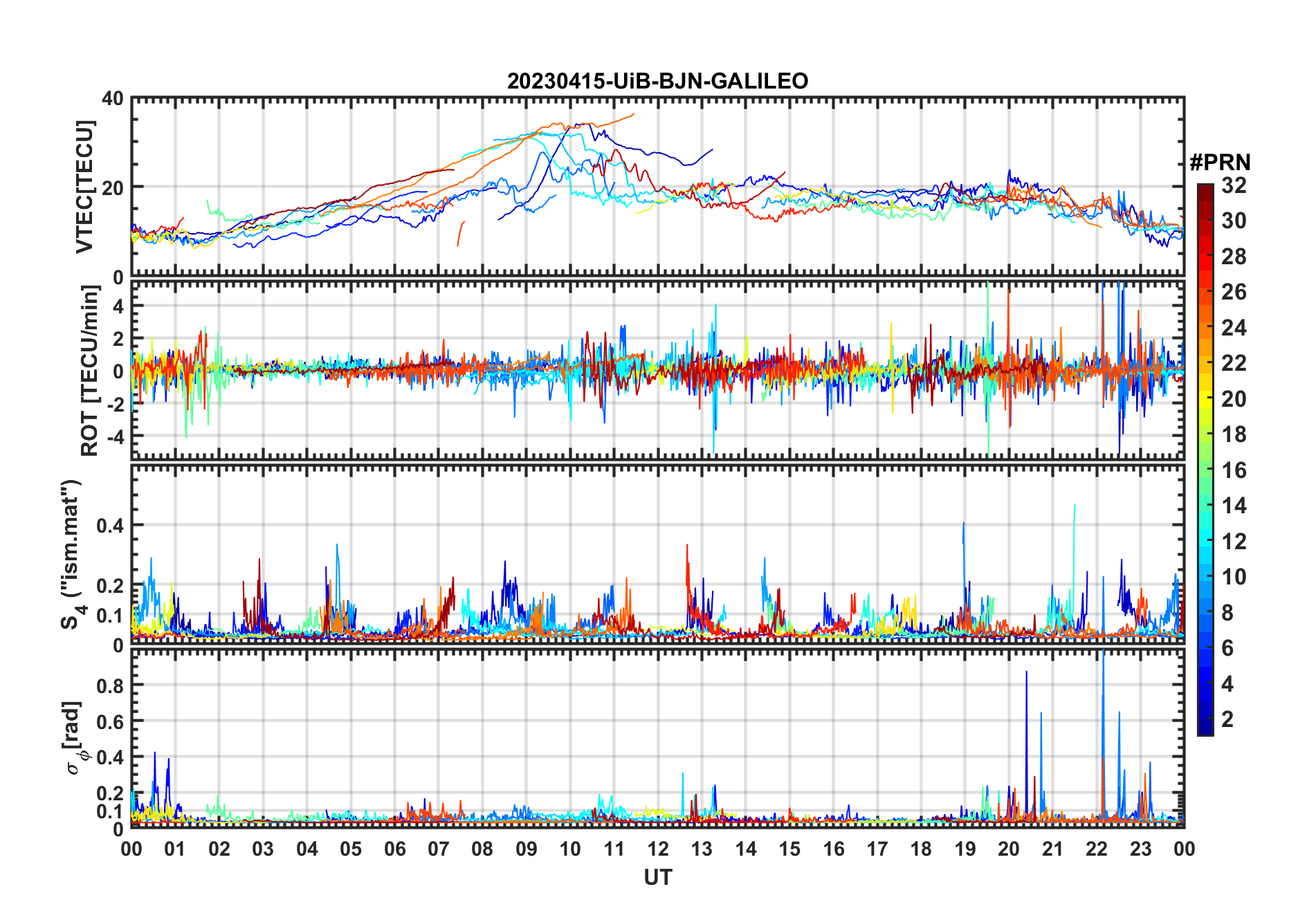Click the plot title 20230415-UiB-BJN-GALILEO
1316x920 pixels.
[657, 82]
